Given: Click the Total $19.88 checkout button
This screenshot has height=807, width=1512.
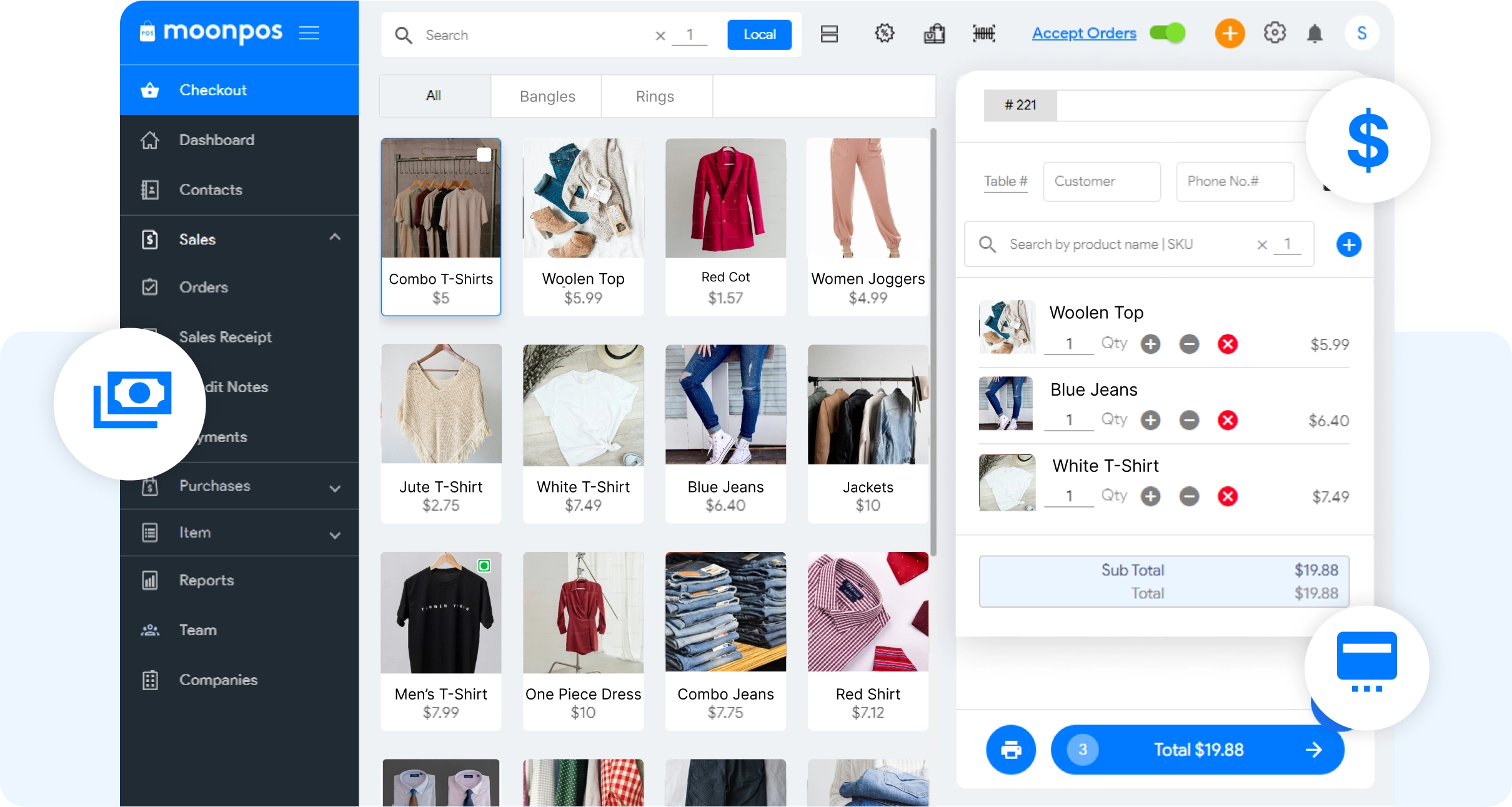Looking at the screenshot, I should [1197, 749].
